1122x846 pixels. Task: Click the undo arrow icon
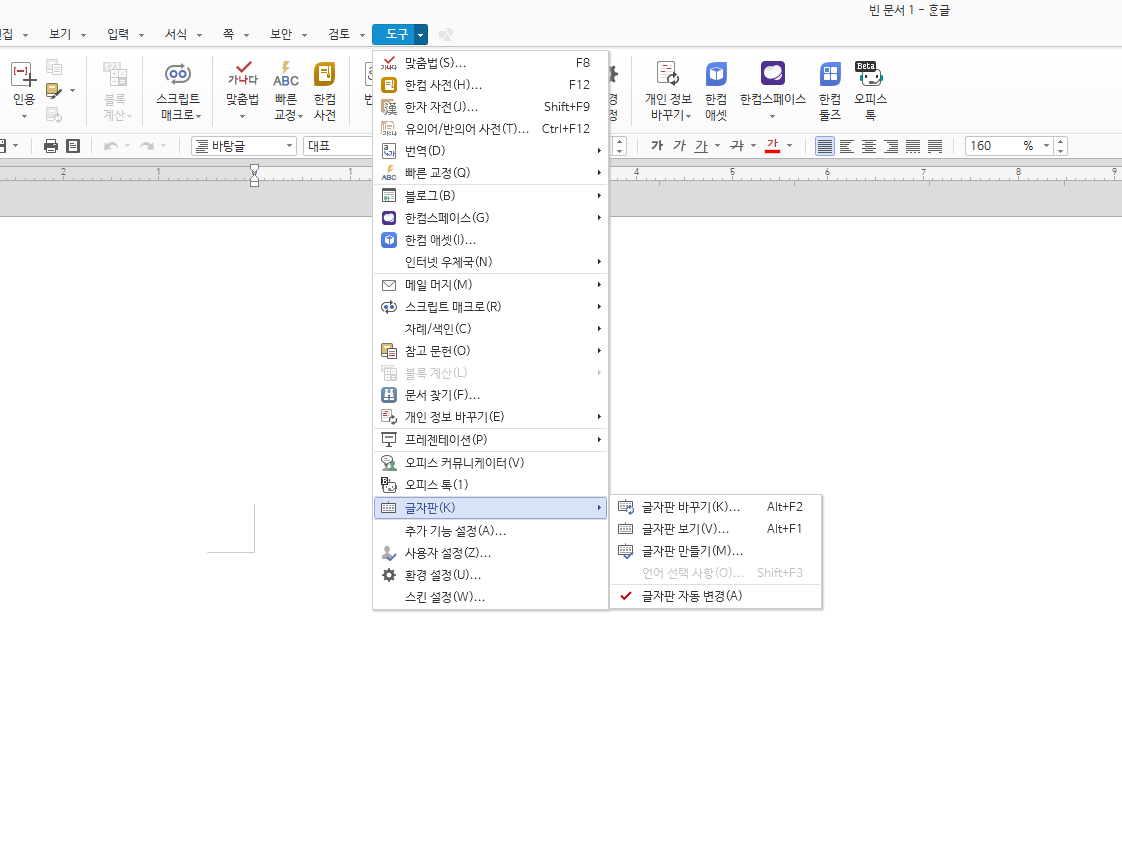pyautogui.click(x=111, y=146)
